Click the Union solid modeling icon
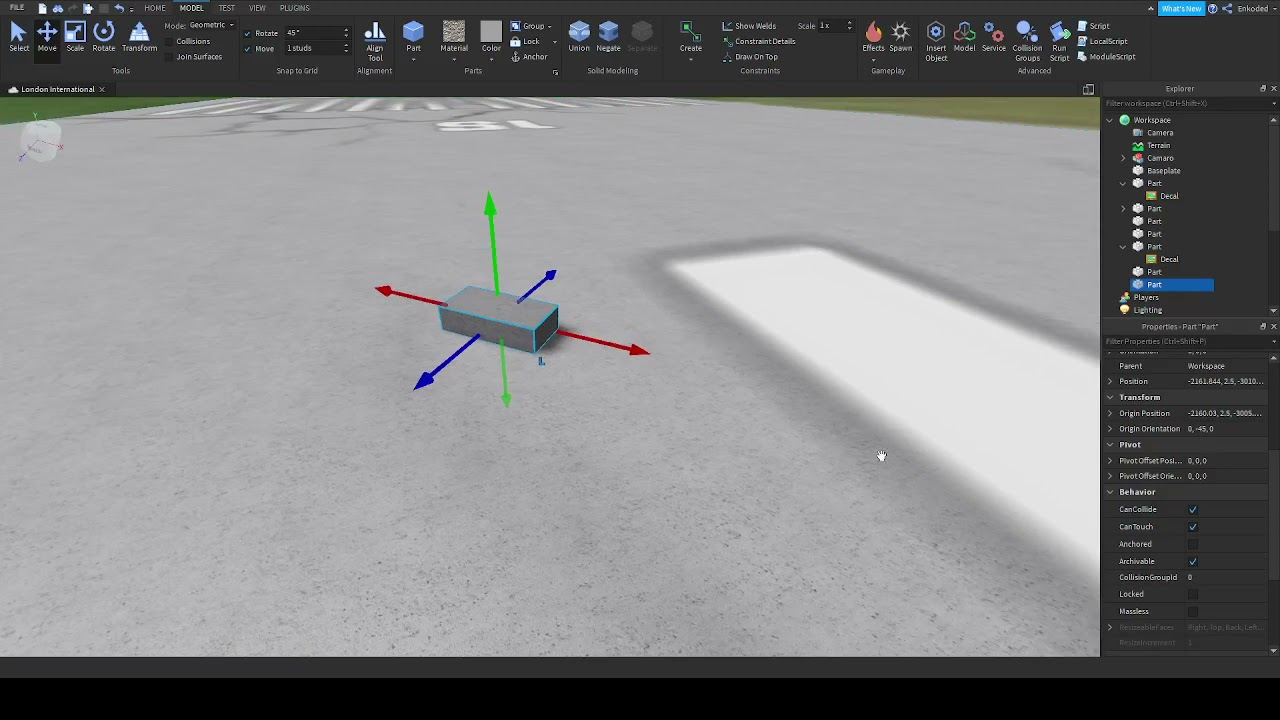This screenshot has height=720, width=1280. click(x=579, y=37)
